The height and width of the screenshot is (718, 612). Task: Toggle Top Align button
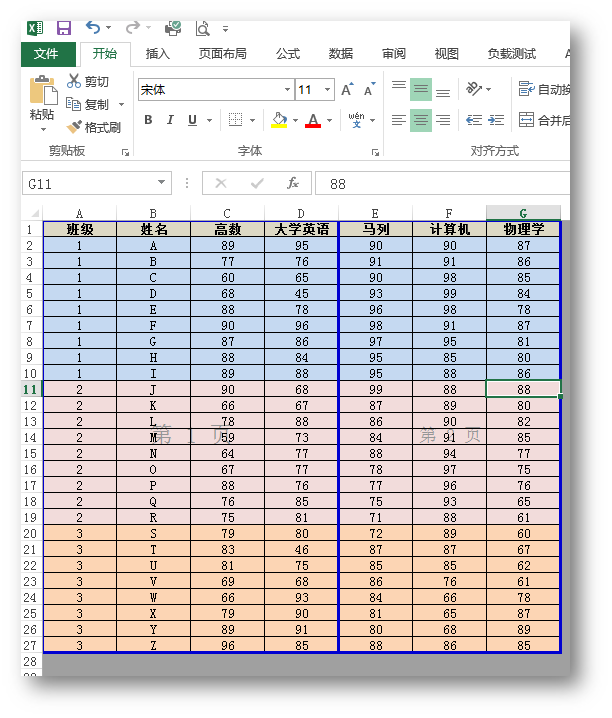point(399,89)
